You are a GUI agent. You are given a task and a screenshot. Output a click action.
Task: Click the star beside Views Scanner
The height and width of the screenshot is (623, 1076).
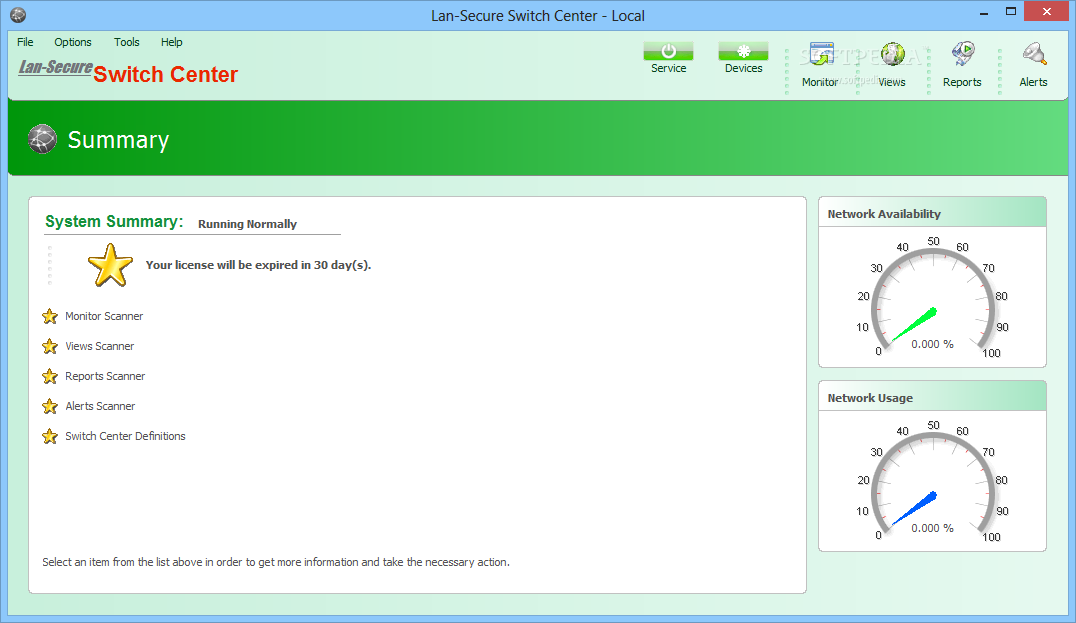click(x=49, y=346)
